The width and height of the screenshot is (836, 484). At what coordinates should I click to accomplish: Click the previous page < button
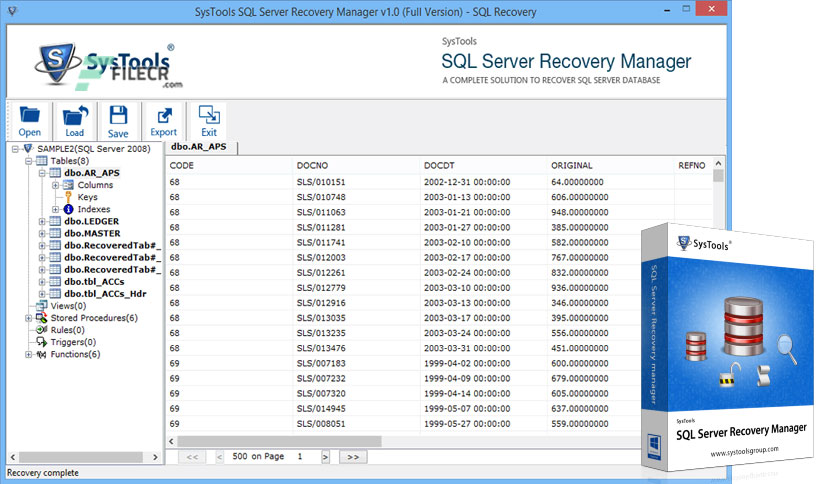pyautogui.click(x=220, y=457)
